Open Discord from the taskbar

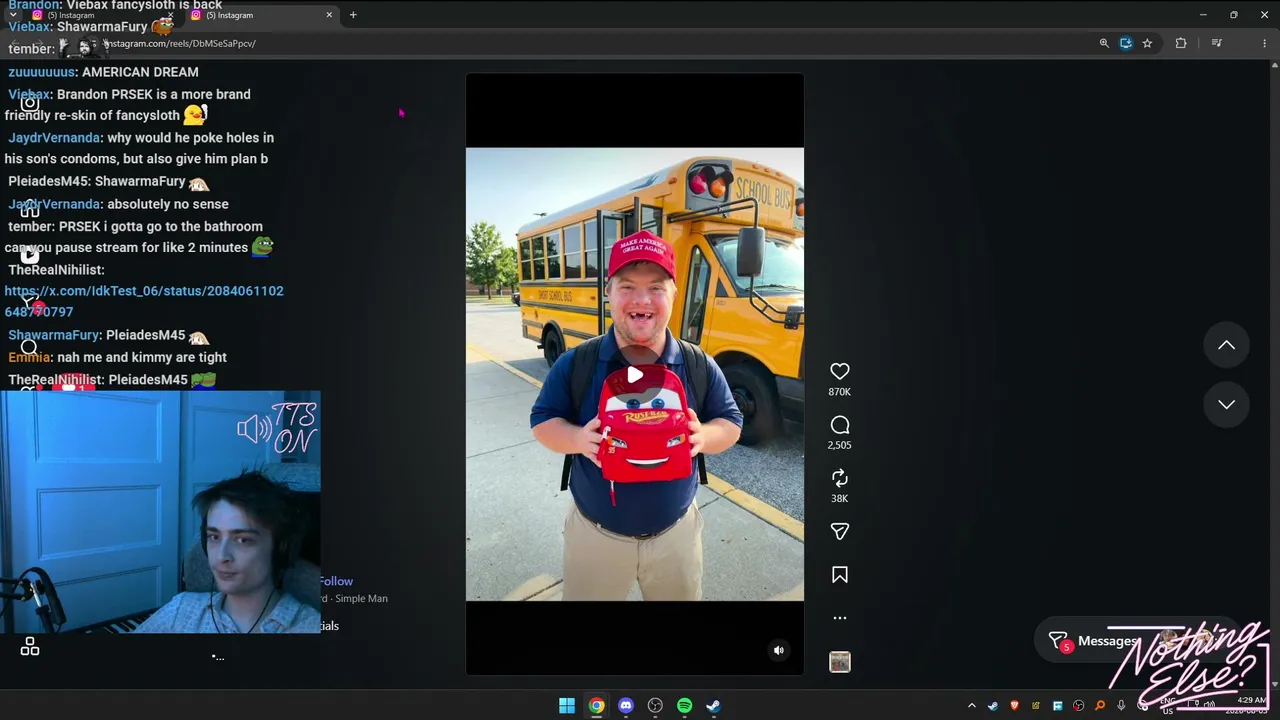[x=626, y=706]
